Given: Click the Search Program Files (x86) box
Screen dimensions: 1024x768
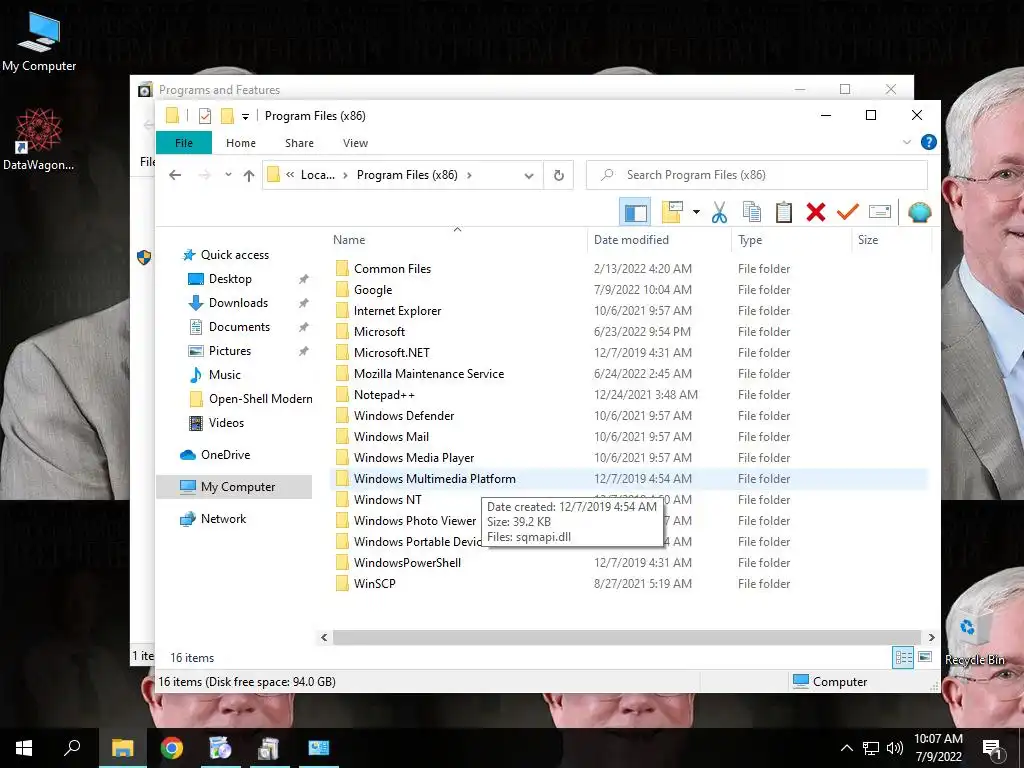Looking at the screenshot, I should click(x=757, y=175).
